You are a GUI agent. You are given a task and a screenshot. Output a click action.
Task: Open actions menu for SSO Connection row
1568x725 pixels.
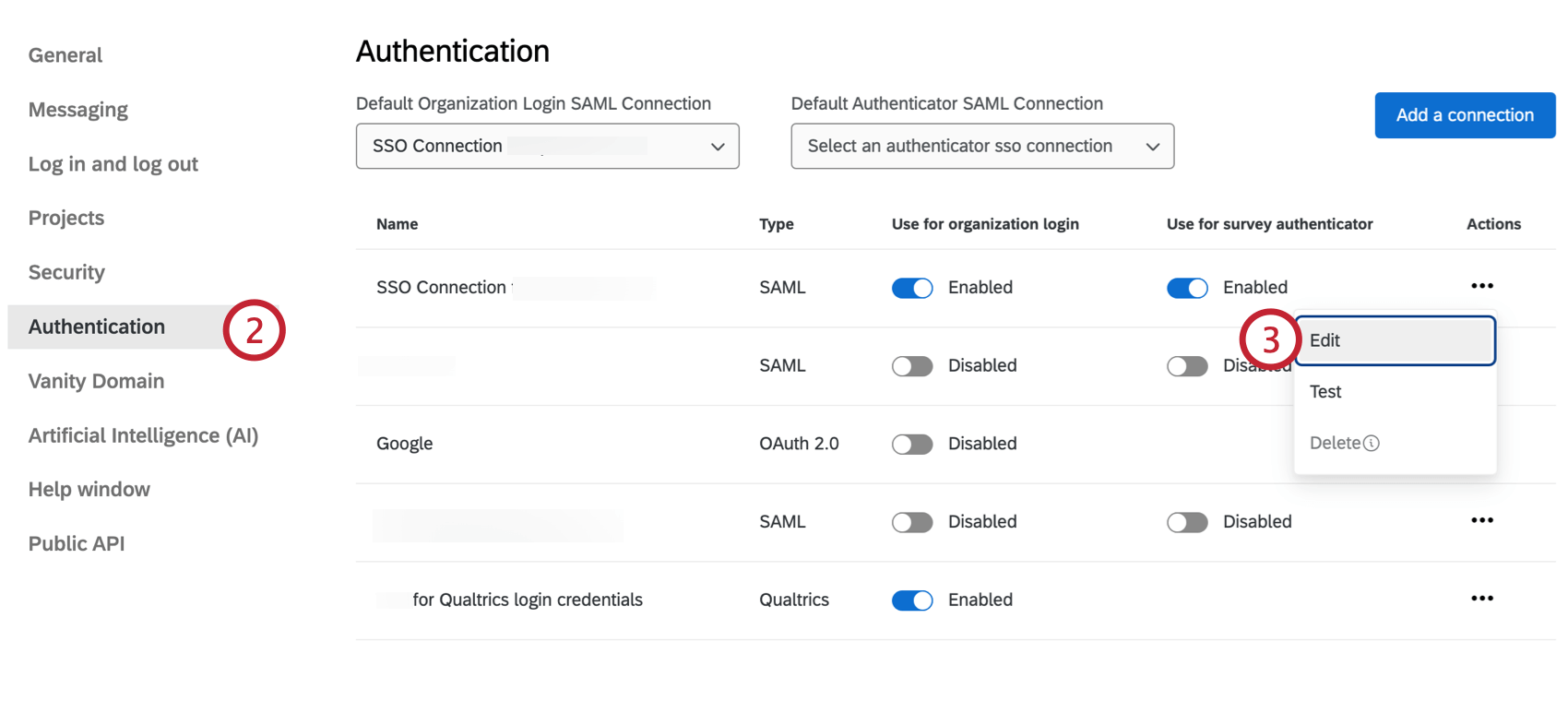(x=1481, y=286)
